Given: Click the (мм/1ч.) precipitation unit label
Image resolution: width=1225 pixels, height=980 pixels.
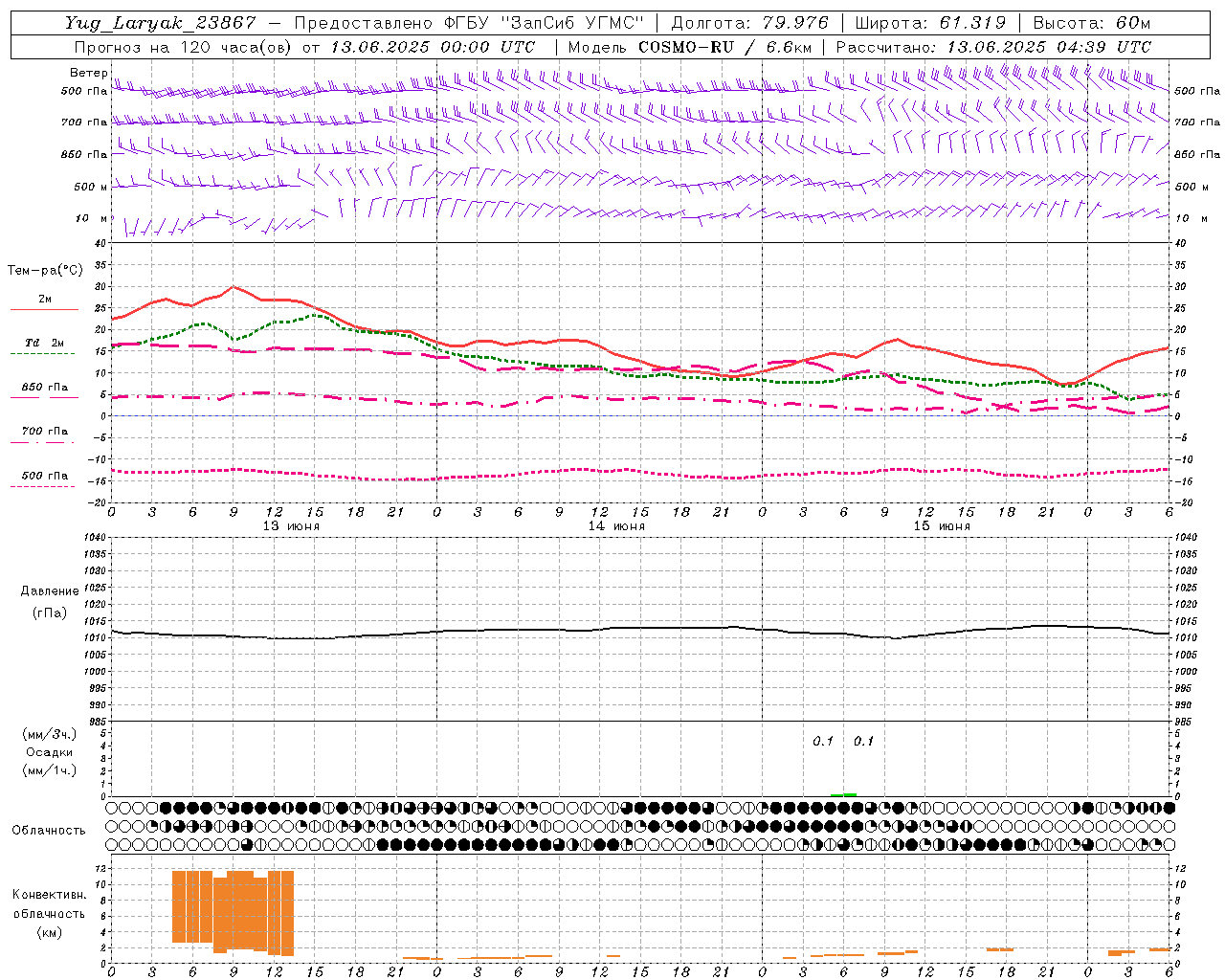Looking at the screenshot, I should coord(50,770).
